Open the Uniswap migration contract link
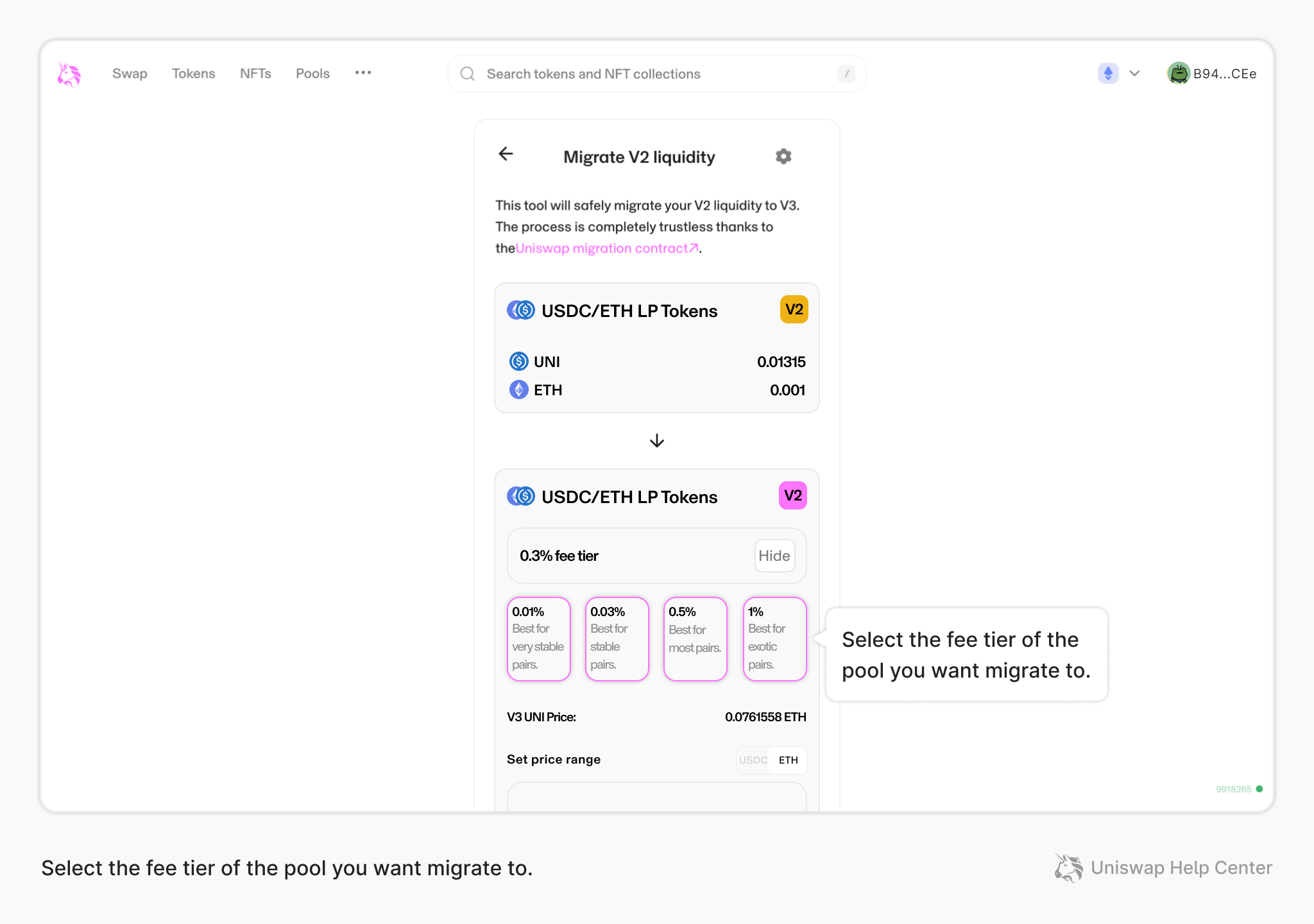The height and width of the screenshot is (924, 1314). 608,248
